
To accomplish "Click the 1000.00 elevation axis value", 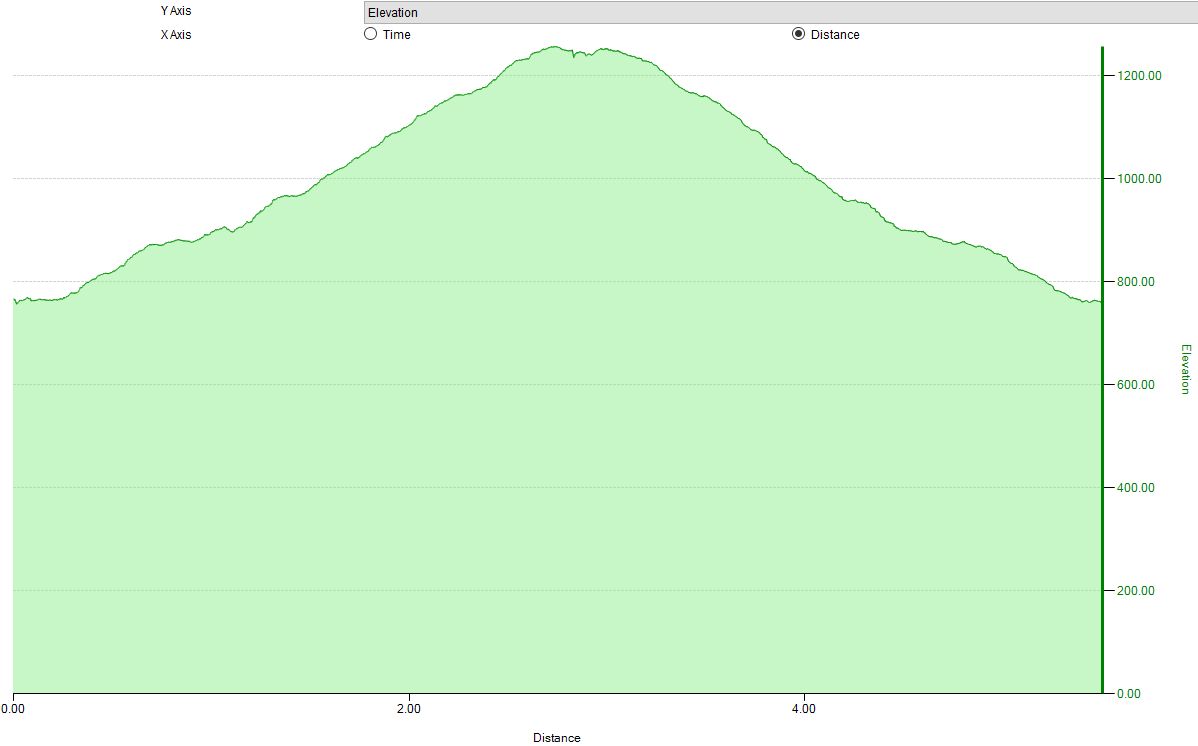I will pyautogui.click(x=1139, y=178).
